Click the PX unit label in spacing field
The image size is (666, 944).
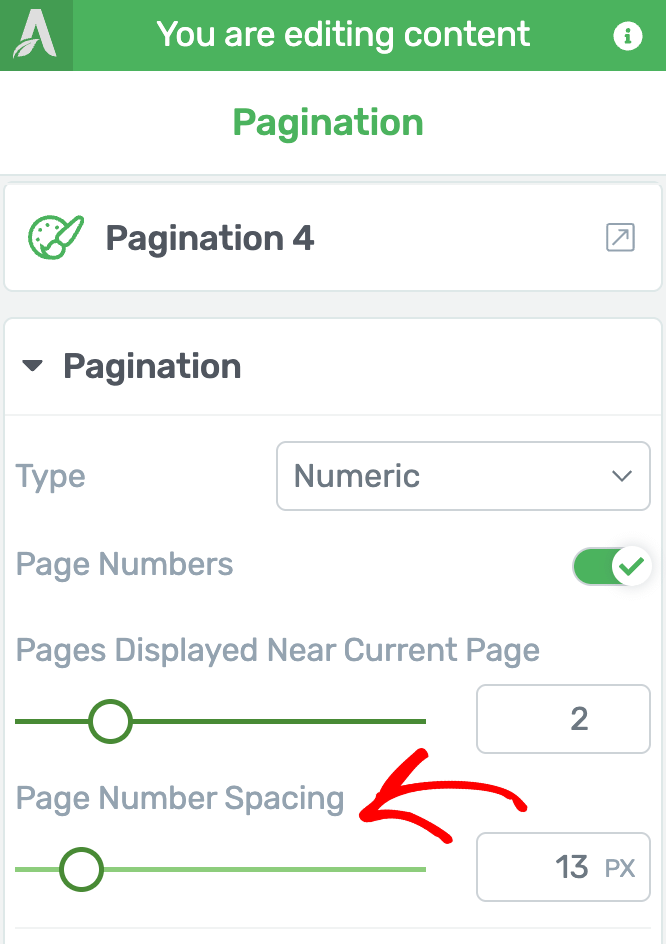620,868
